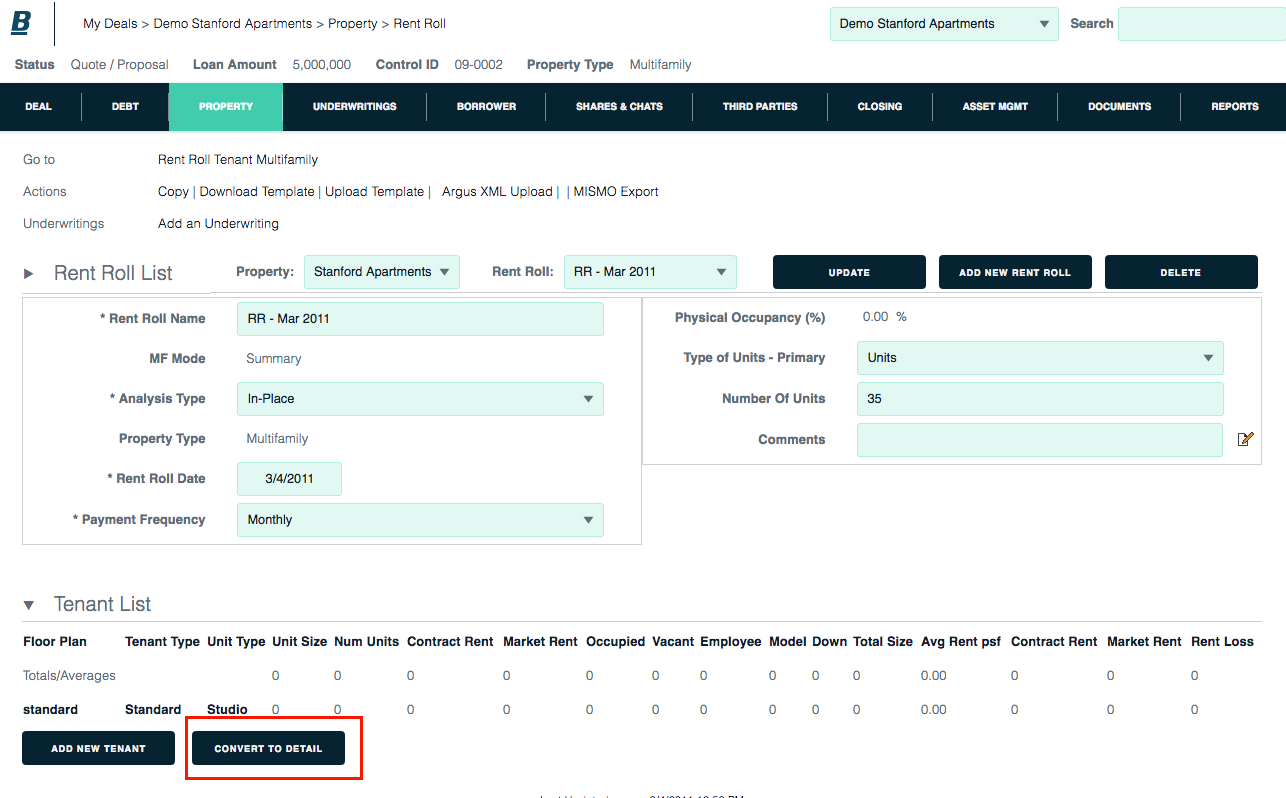1286x798 pixels.
Task: Follow the Property breadcrumb link
Action: point(353,23)
